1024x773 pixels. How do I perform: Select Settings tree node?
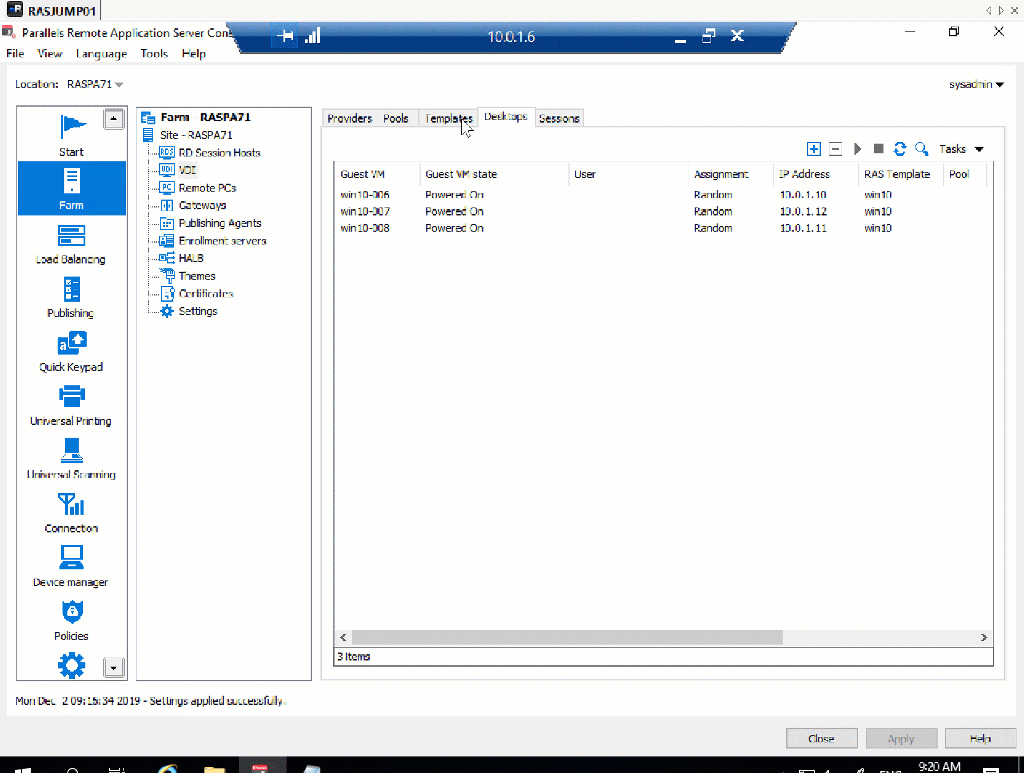[x=198, y=311]
